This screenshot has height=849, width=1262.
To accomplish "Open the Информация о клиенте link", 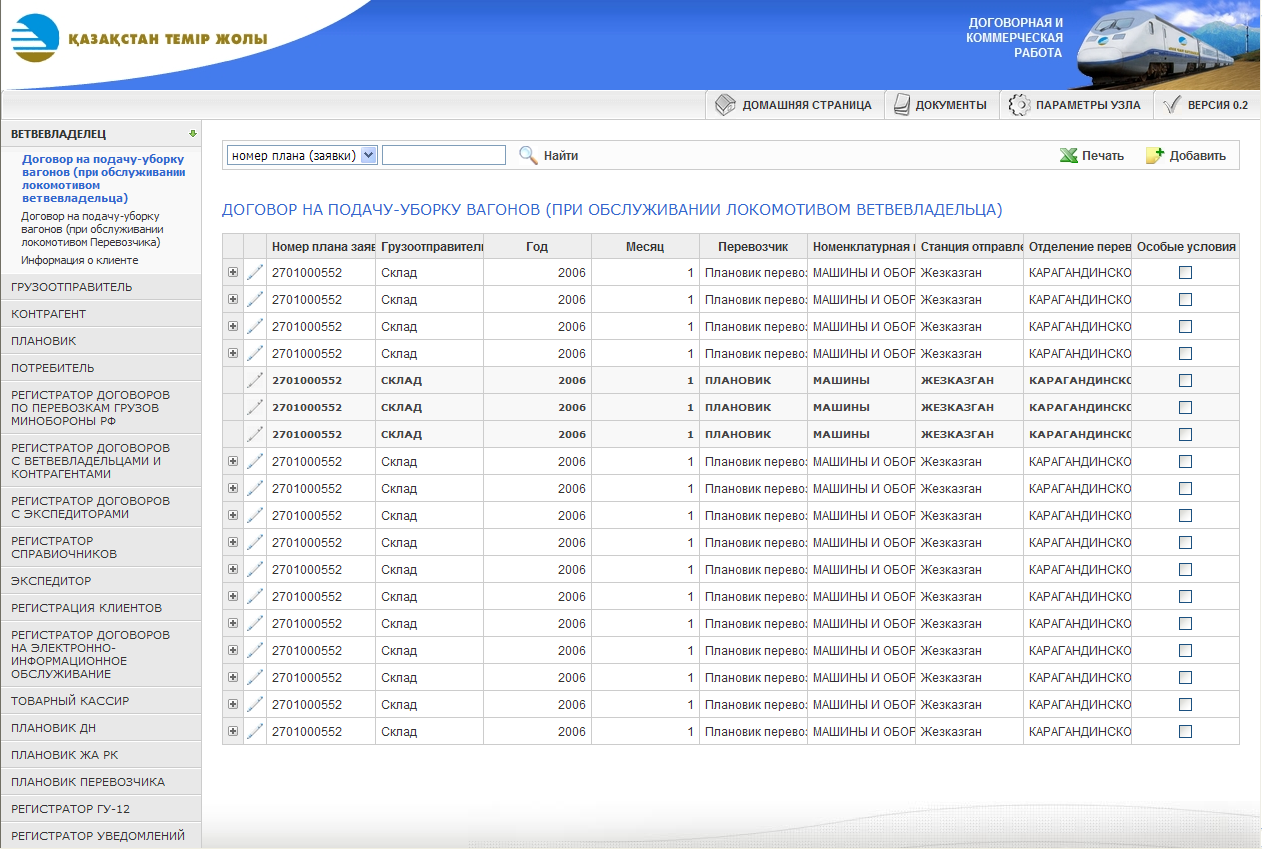I will pyautogui.click(x=80, y=260).
